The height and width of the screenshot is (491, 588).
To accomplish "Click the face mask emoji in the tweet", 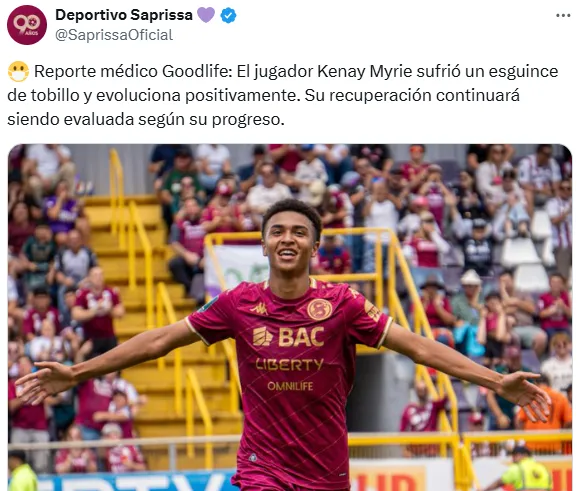I will tap(18, 72).
